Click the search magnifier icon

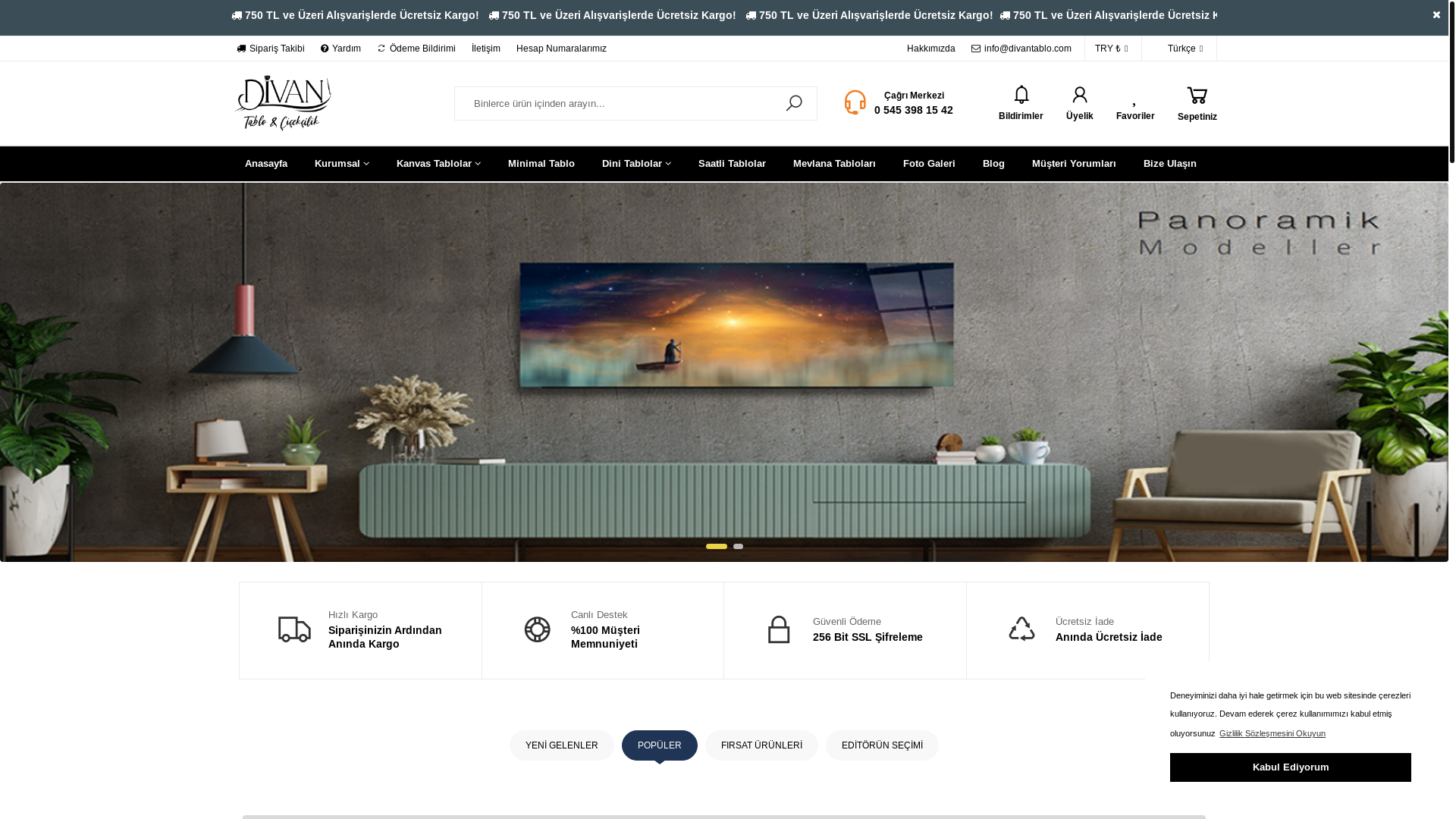click(794, 103)
